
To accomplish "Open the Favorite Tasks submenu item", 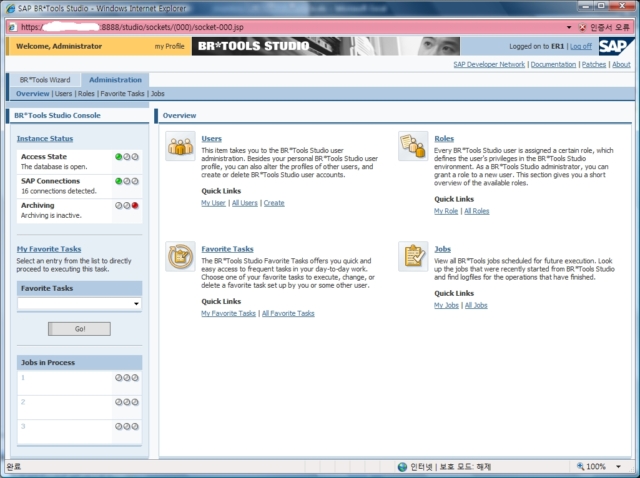I will (122, 94).
